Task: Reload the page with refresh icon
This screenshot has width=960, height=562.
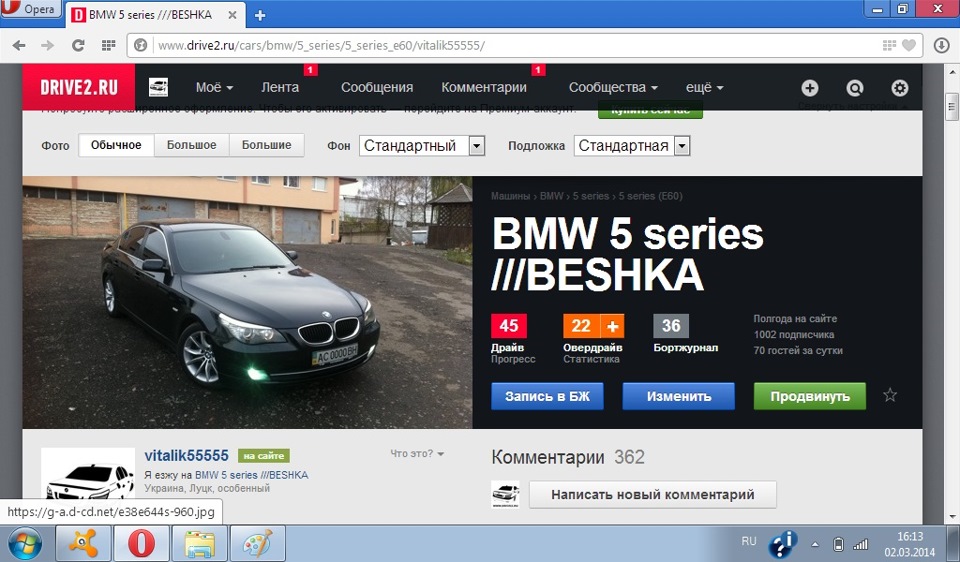Action: 78,45
